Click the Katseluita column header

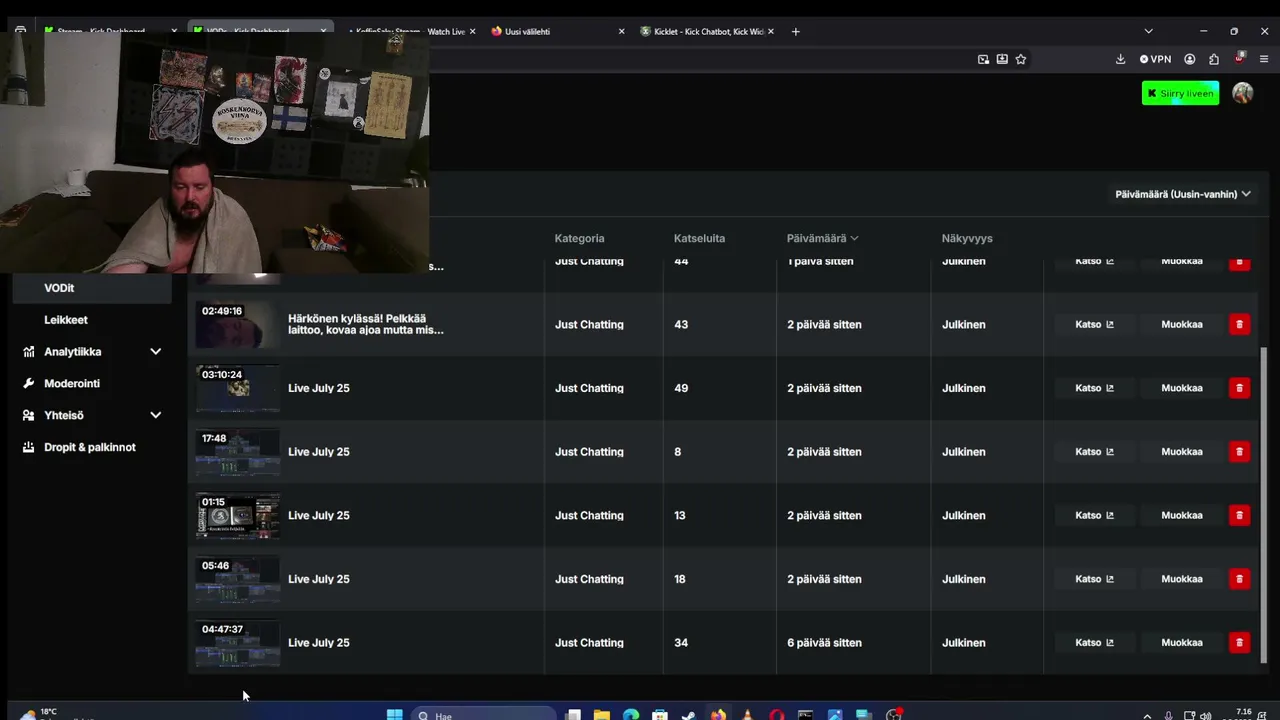699,238
